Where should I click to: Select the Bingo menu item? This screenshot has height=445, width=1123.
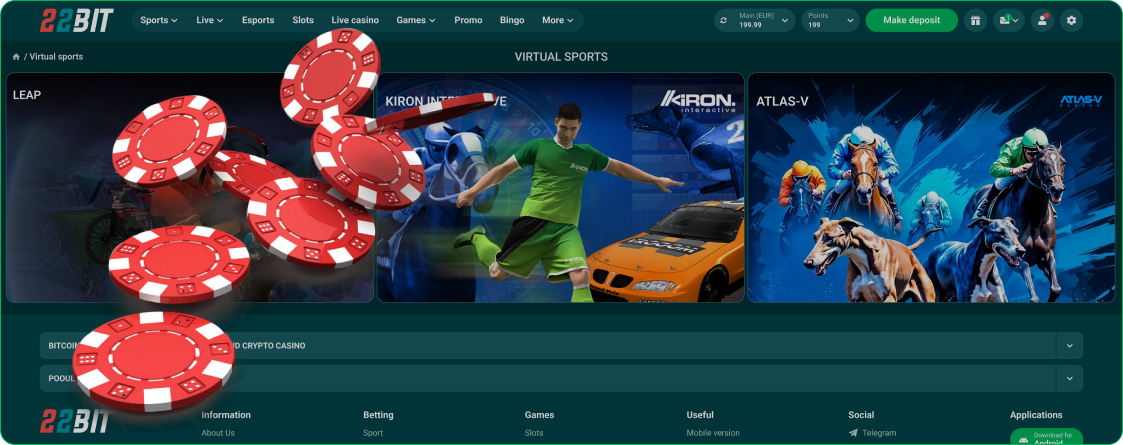(511, 20)
